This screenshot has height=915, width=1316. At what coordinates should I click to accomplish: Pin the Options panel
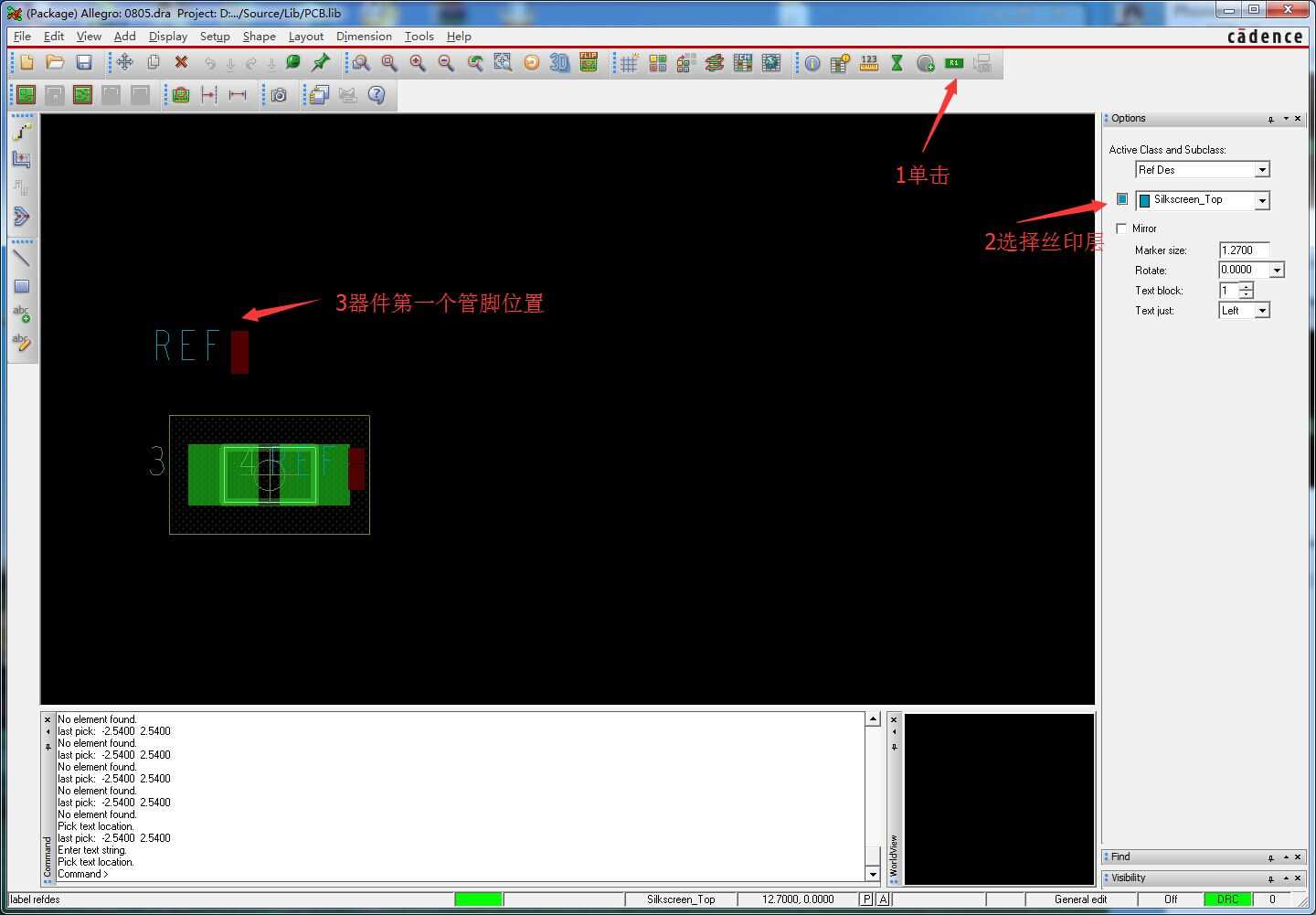pyautogui.click(x=1270, y=119)
